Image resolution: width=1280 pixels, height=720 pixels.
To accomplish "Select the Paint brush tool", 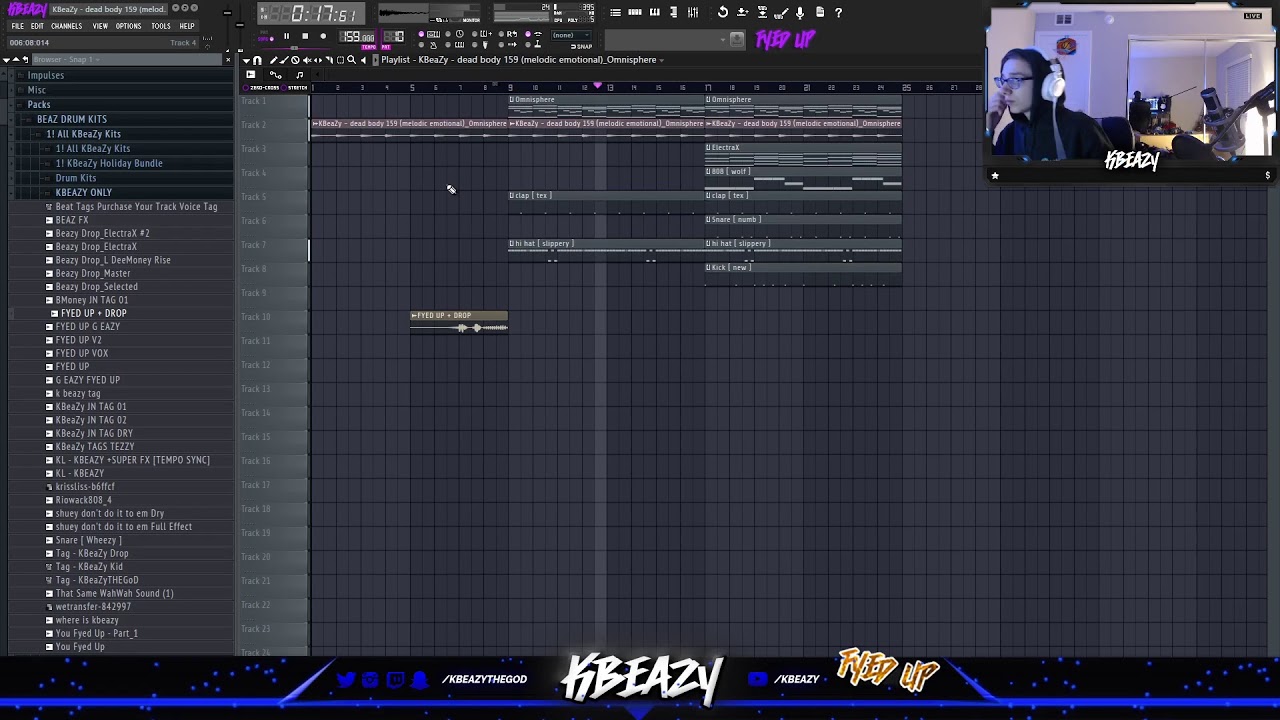I will pos(283,60).
